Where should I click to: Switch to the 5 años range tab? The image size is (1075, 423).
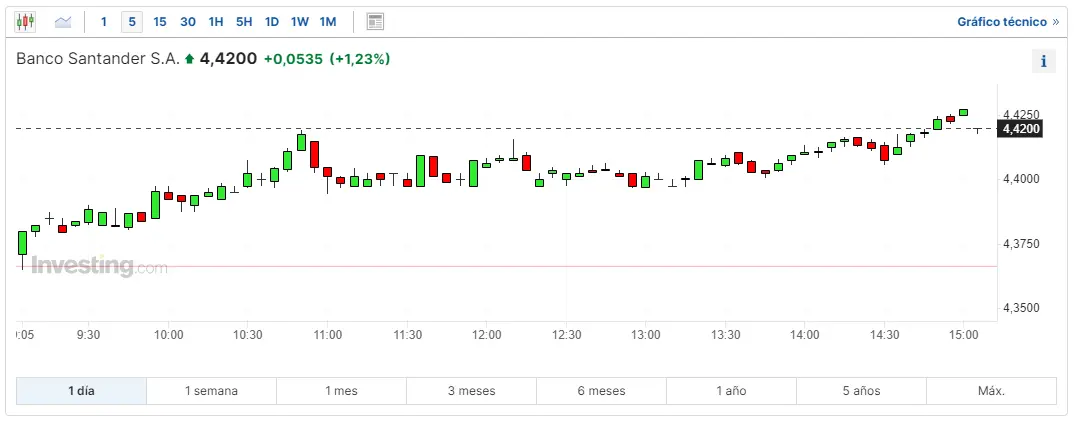pyautogui.click(x=861, y=391)
